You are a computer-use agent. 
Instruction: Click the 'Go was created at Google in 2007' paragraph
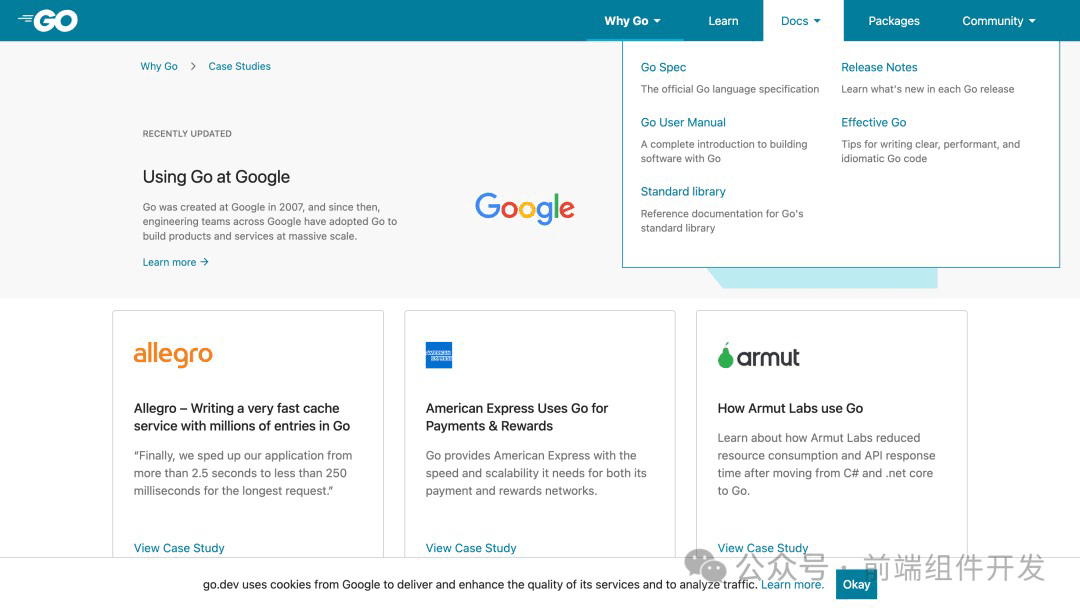coord(270,221)
